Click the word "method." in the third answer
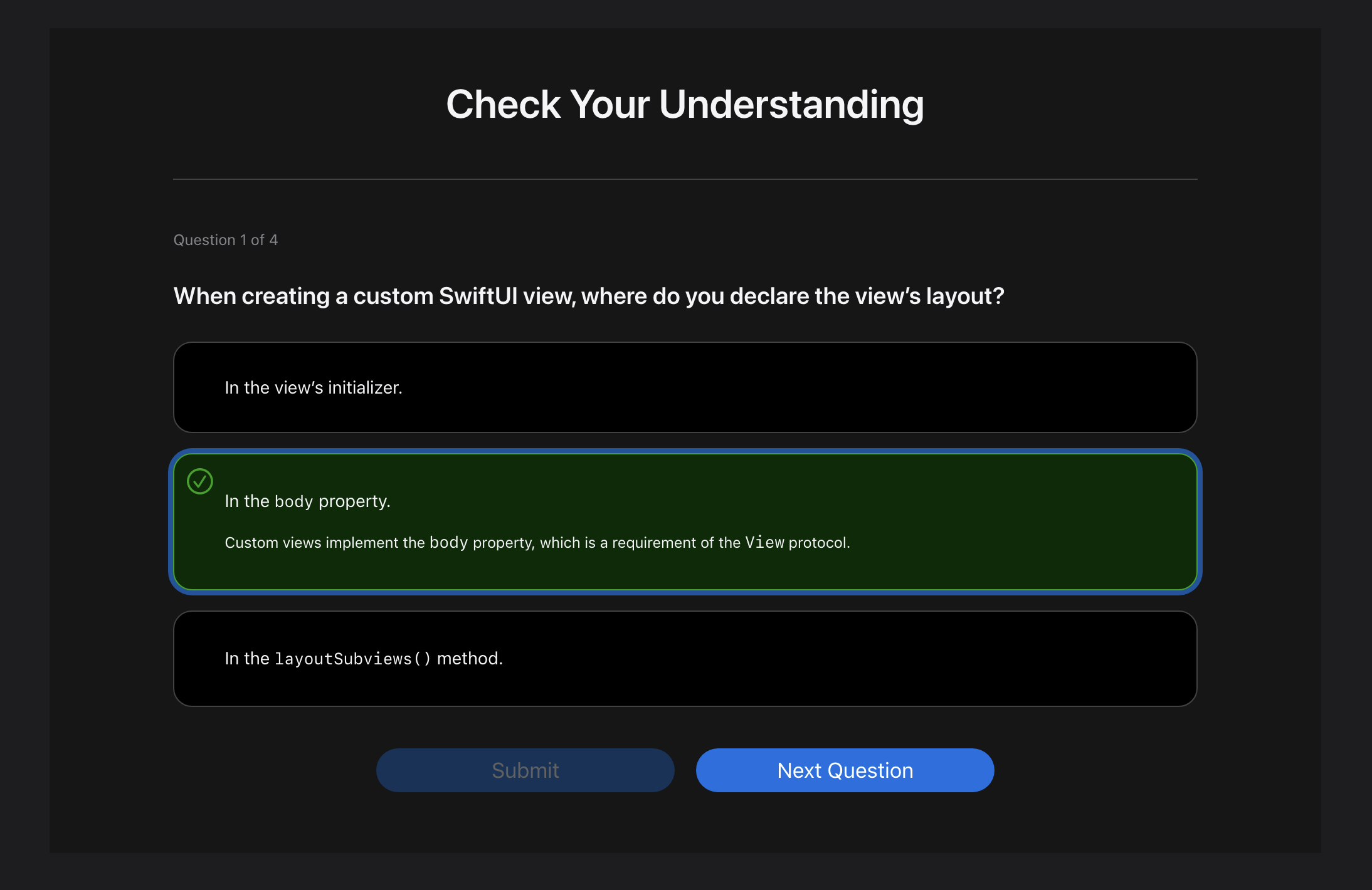Viewport: 1372px width, 890px height. 470,659
